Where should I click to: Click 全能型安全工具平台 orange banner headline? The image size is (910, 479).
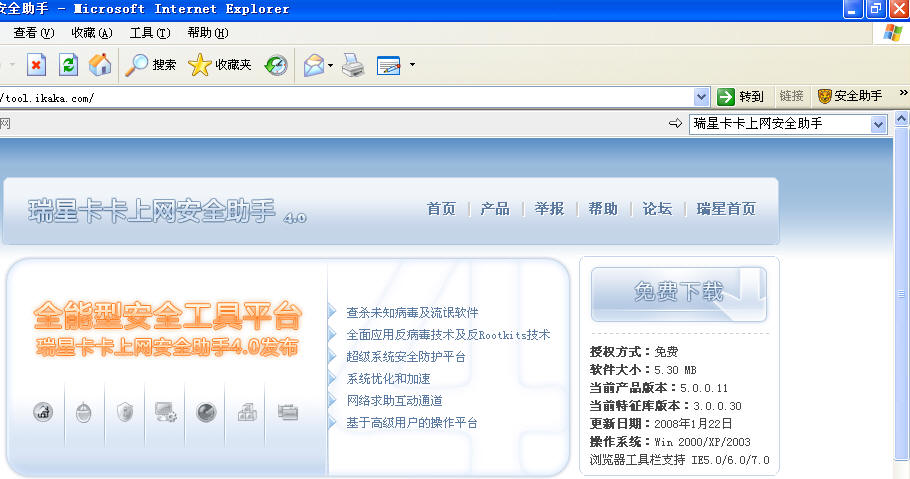coord(167,316)
